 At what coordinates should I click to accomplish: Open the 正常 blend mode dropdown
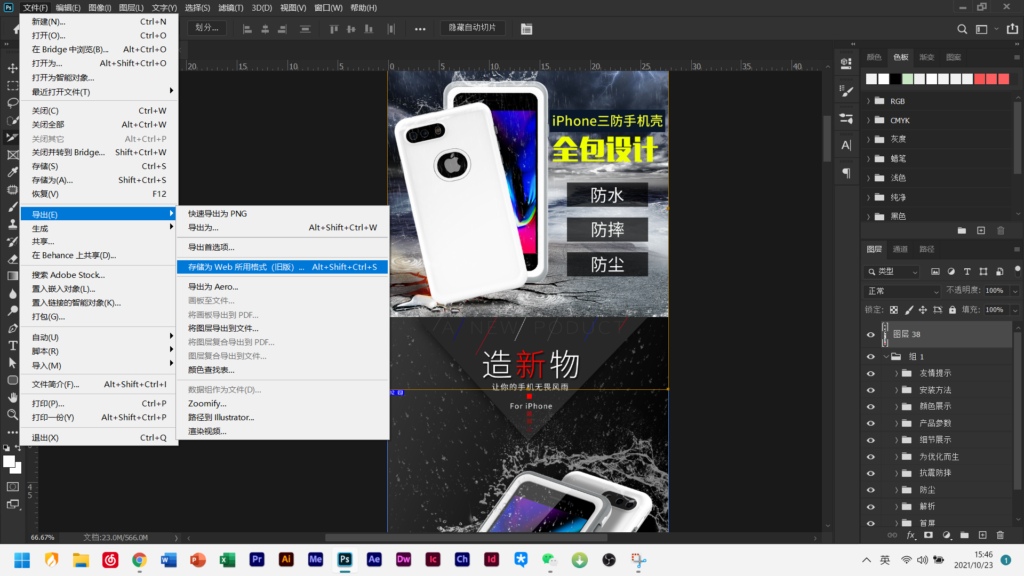tap(903, 291)
